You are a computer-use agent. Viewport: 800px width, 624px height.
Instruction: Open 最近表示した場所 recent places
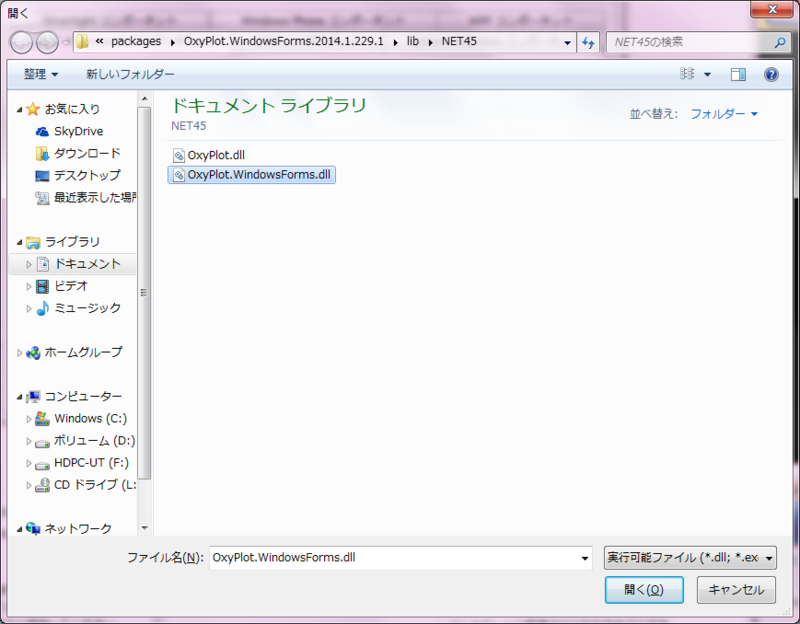(95, 197)
